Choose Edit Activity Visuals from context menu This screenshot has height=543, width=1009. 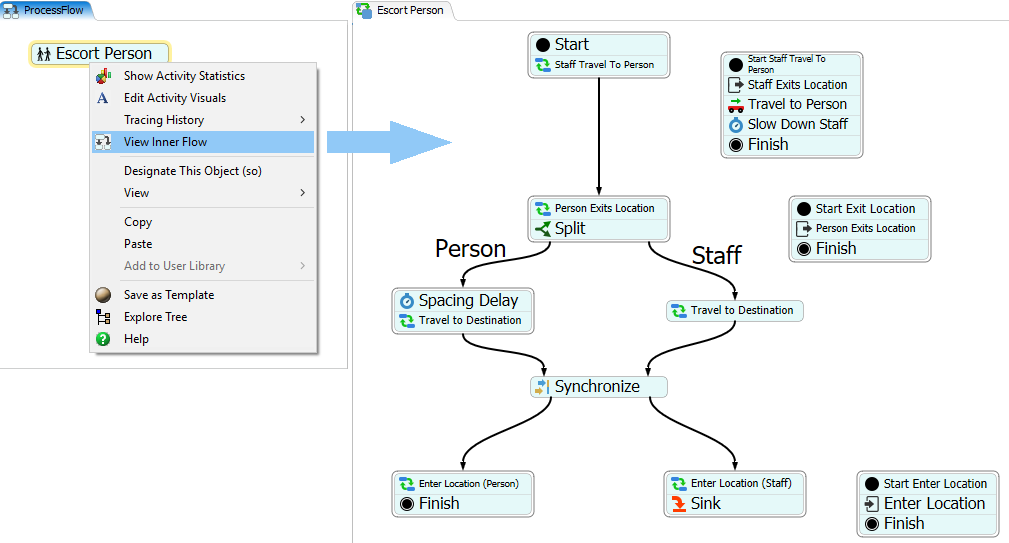pos(174,98)
